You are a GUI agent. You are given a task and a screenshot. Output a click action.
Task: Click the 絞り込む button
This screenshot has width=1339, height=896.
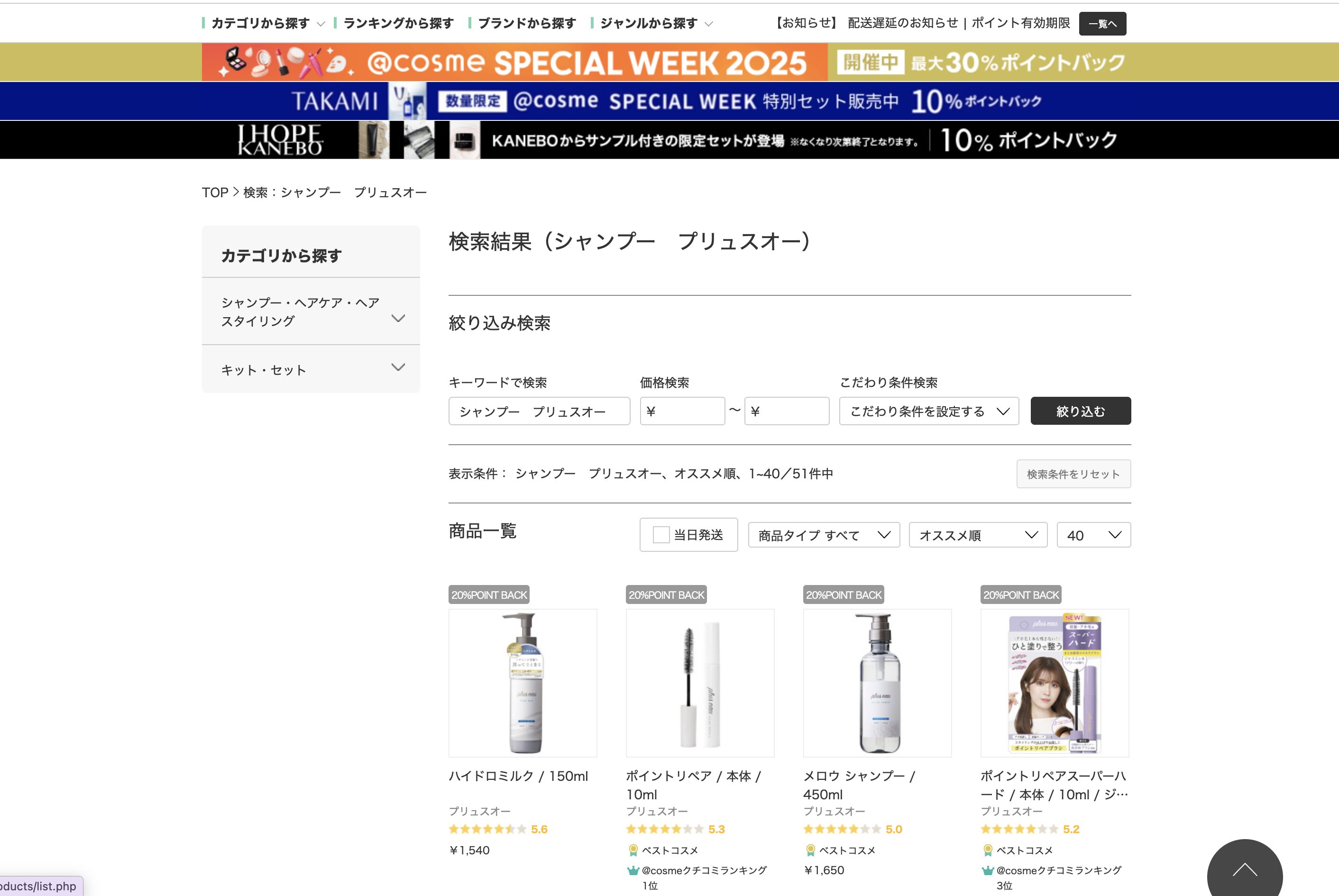1081,411
